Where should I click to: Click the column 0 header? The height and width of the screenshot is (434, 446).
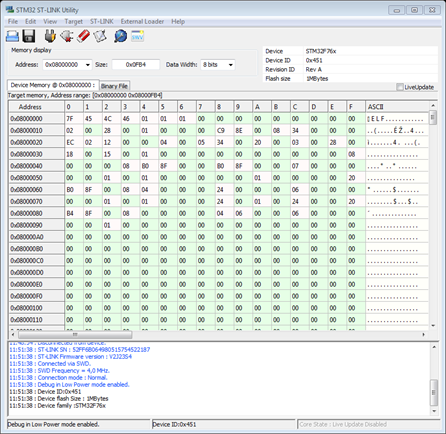point(74,107)
